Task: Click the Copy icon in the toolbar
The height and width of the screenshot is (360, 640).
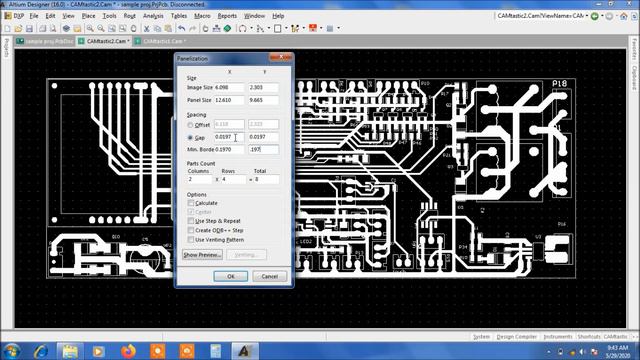Action: 157,29
